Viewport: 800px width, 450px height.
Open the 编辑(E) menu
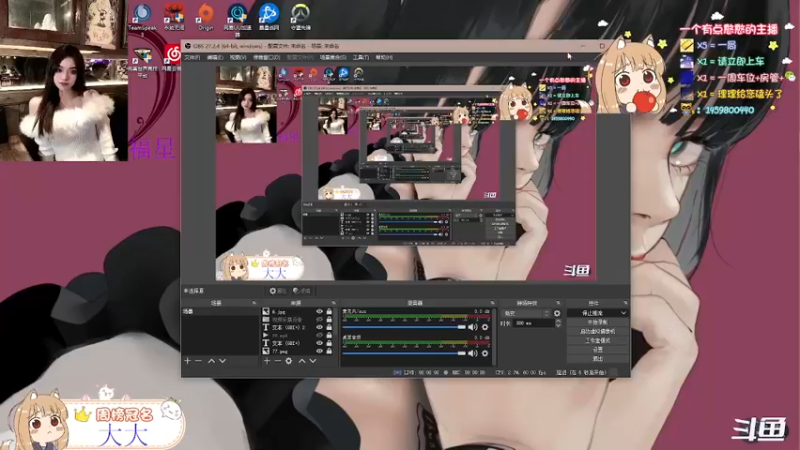(215, 58)
